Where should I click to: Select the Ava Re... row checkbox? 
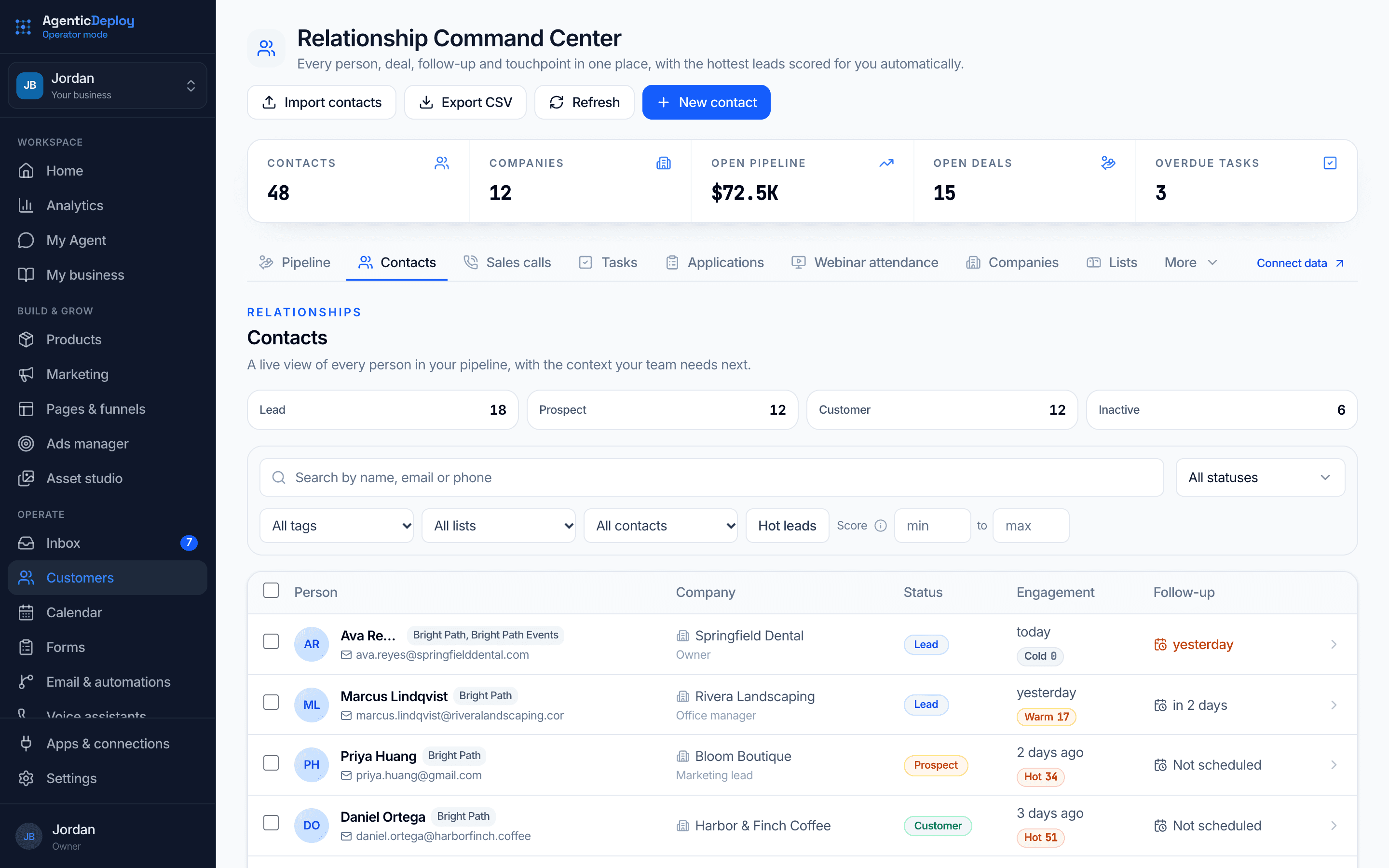[271, 641]
